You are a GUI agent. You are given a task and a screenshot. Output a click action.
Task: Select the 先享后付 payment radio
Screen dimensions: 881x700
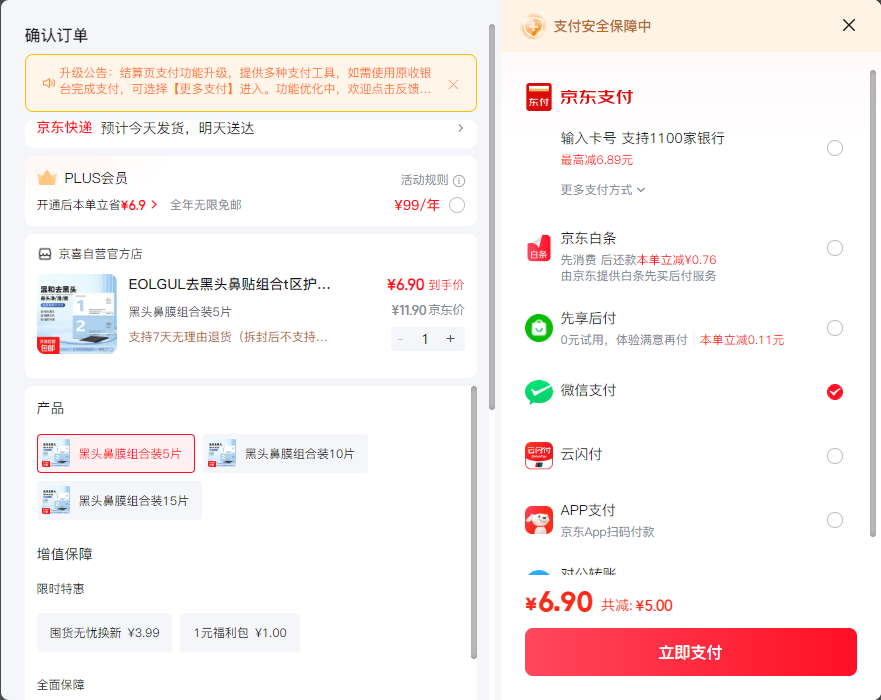tap(834, 328)
